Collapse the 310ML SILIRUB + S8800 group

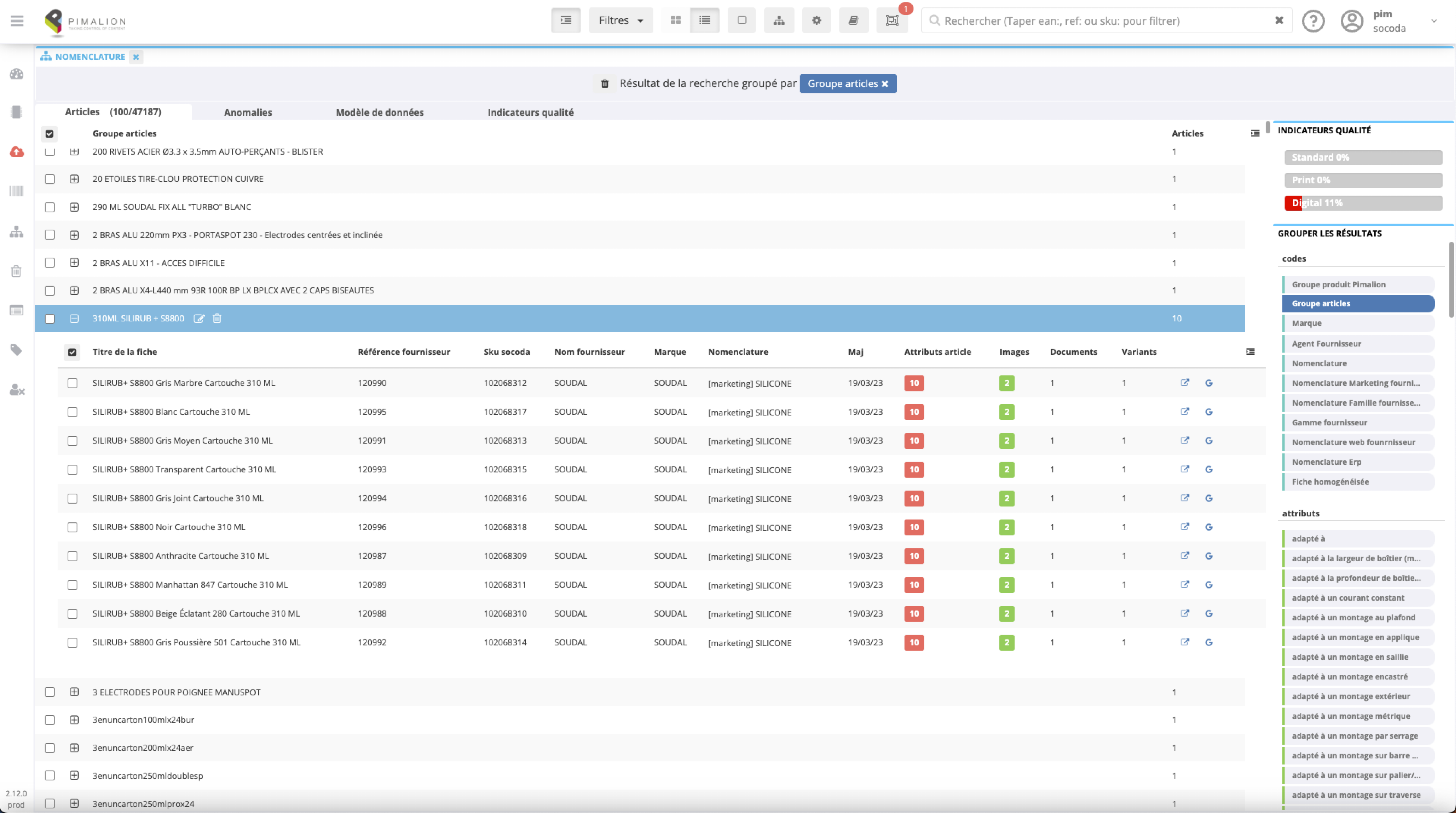[74, 319]
